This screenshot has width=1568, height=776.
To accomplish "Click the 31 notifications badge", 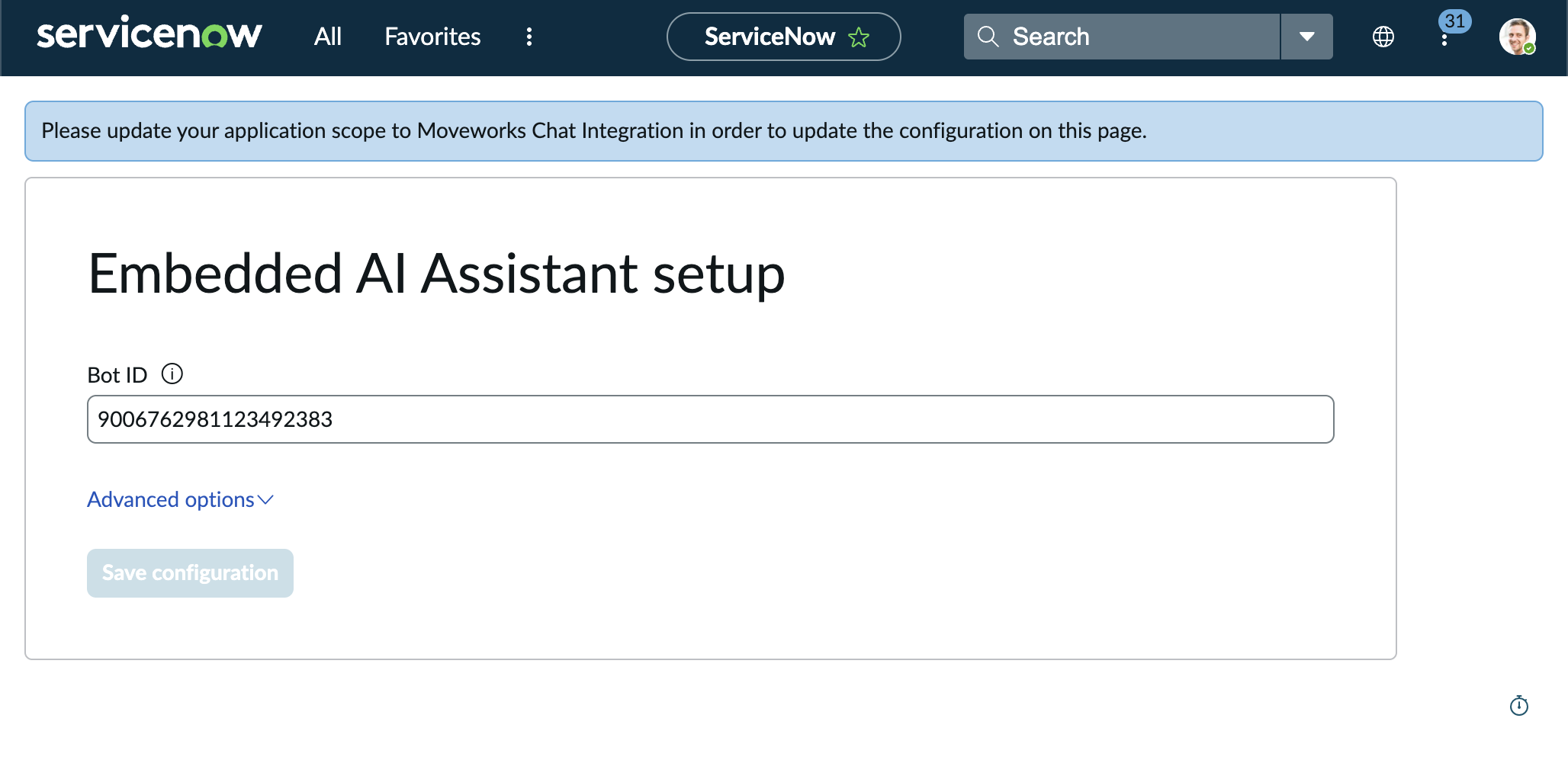I will point(1455,21).
